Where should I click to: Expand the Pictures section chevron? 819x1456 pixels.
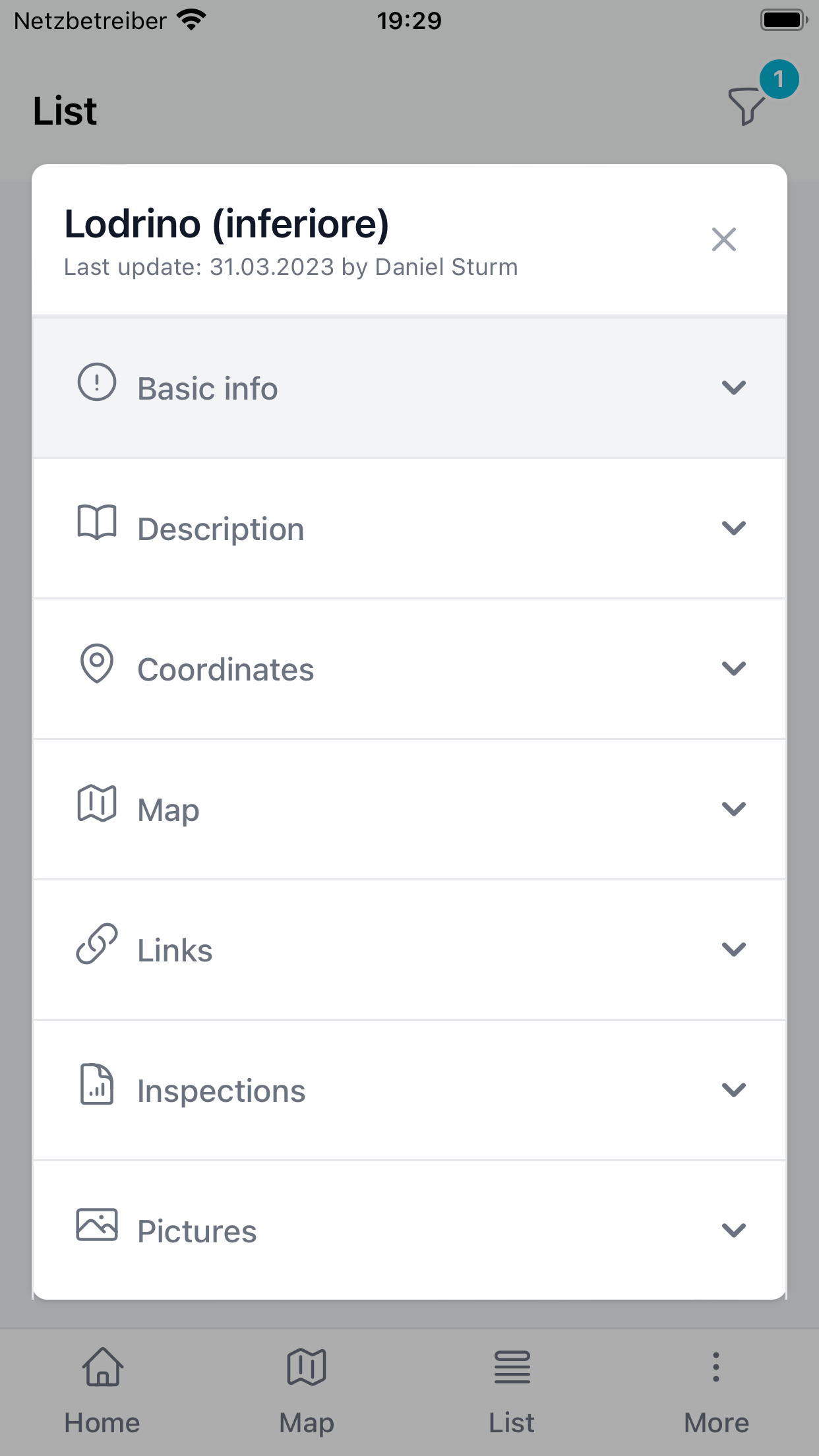tap(734, 1230)
